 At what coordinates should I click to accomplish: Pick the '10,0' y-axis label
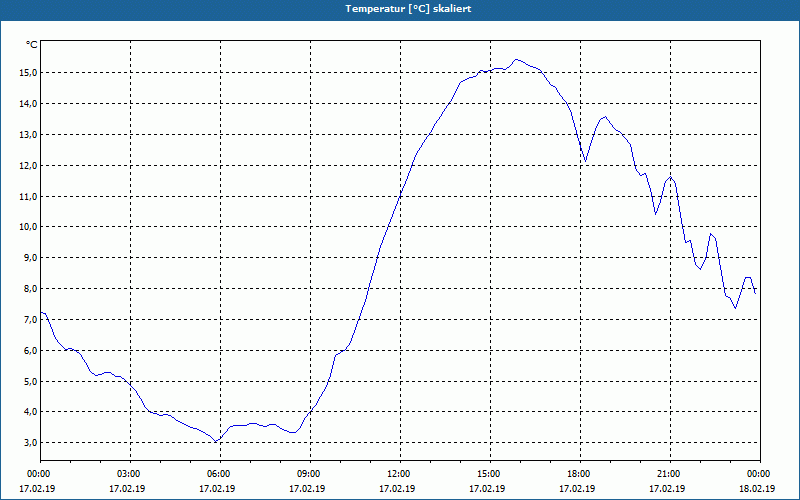tap(29, 227)
